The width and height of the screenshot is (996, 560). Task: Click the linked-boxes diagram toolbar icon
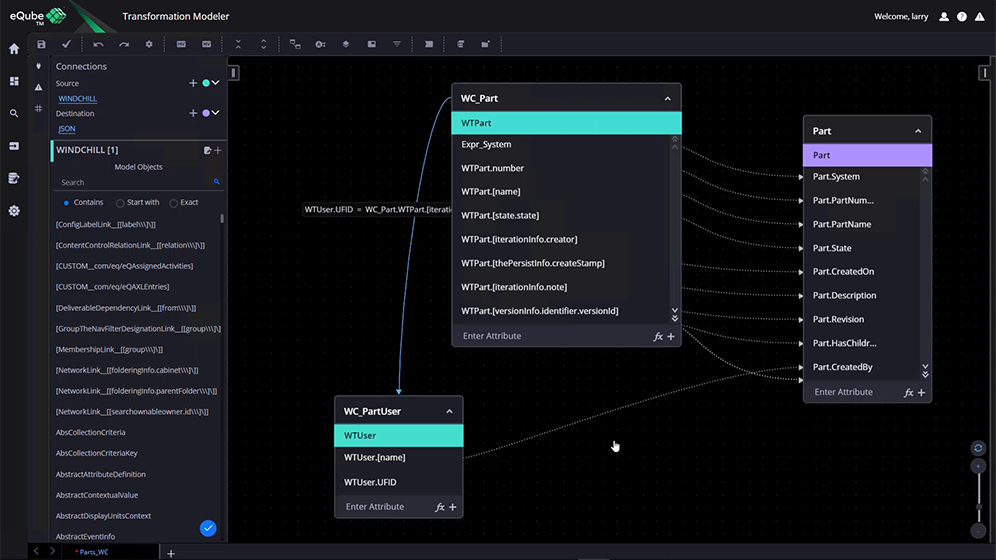pos(295,44)
